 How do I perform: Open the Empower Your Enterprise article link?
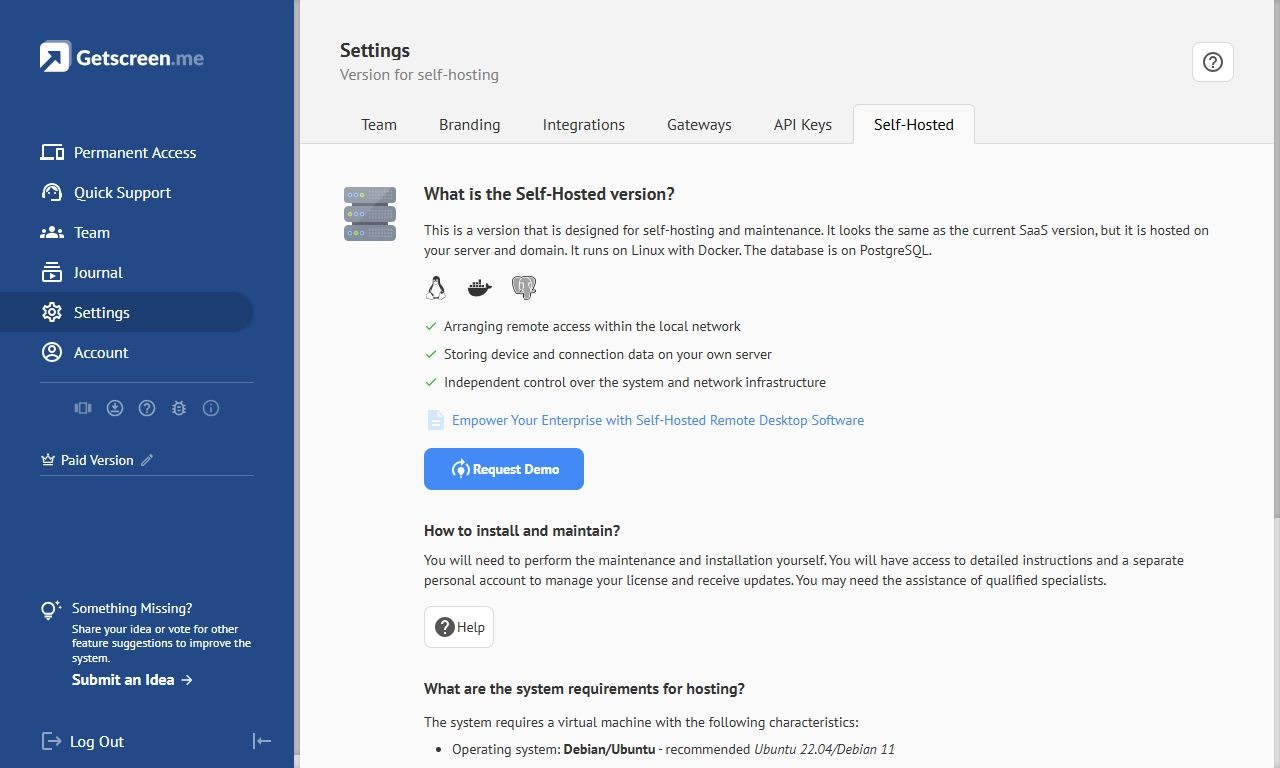tap(658, 420)
